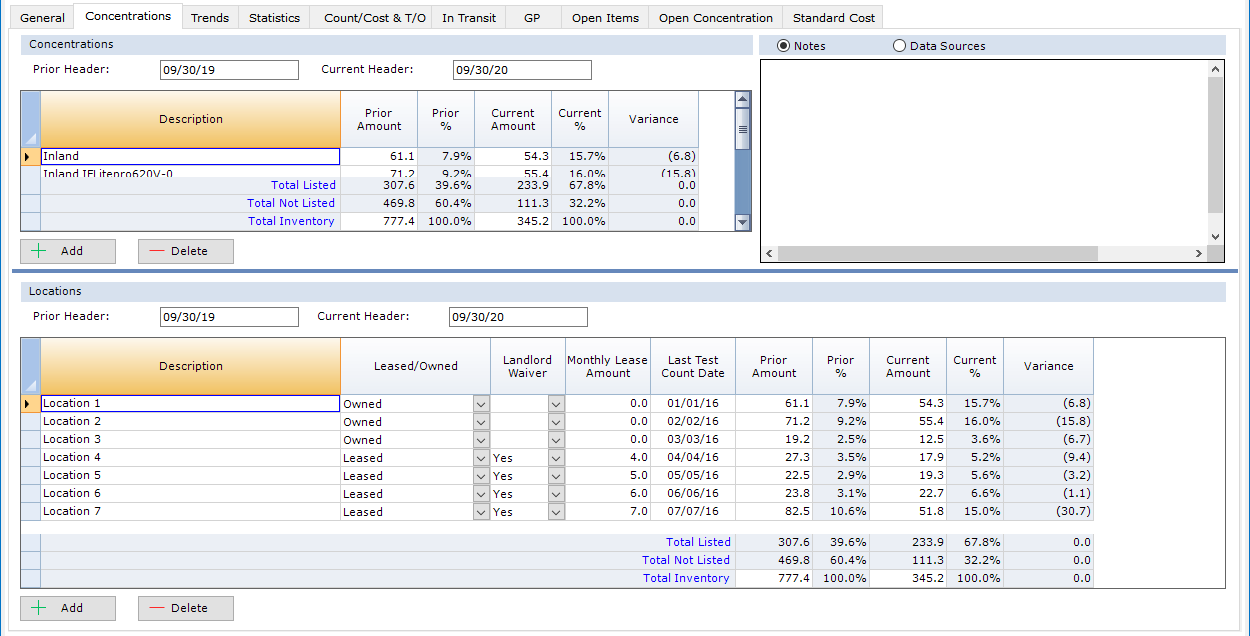Image resolution: width=1250 pixels, height=636 pixels.
Task: Click the down arrow of the Notes vertical scrollbar
Action: (1214, 238)
